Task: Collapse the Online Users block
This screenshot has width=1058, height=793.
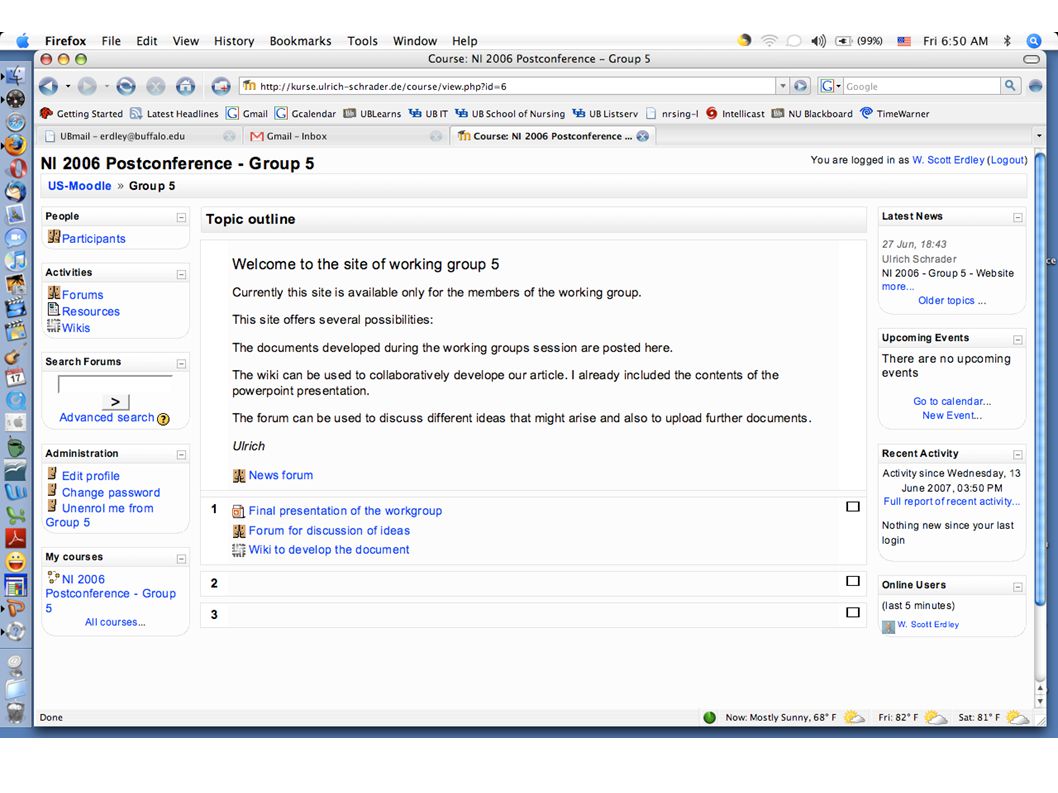Action: 1018,587
